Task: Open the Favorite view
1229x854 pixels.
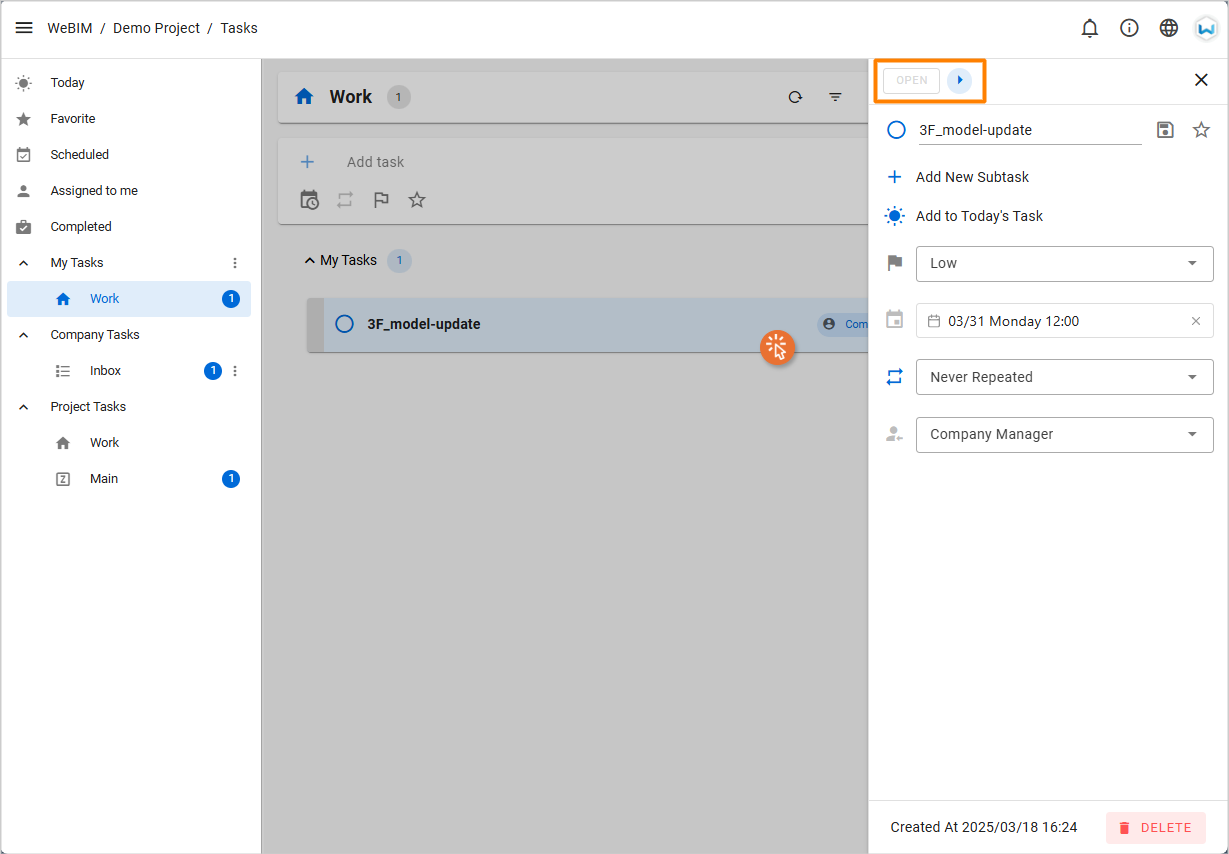Action: click(x=129, y=119)
